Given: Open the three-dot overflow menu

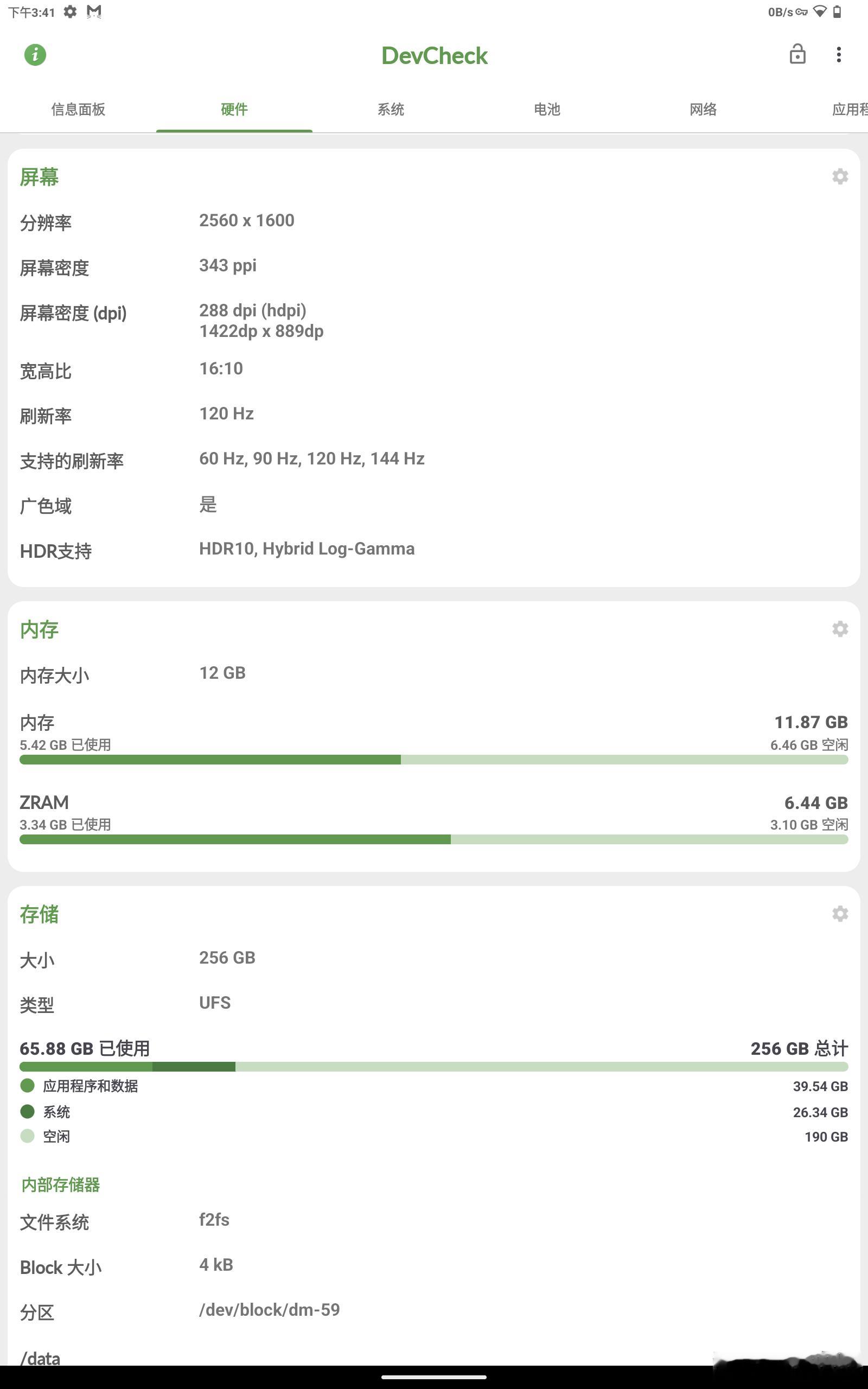Looking at the screenshot, I should (x=839, y=54).
